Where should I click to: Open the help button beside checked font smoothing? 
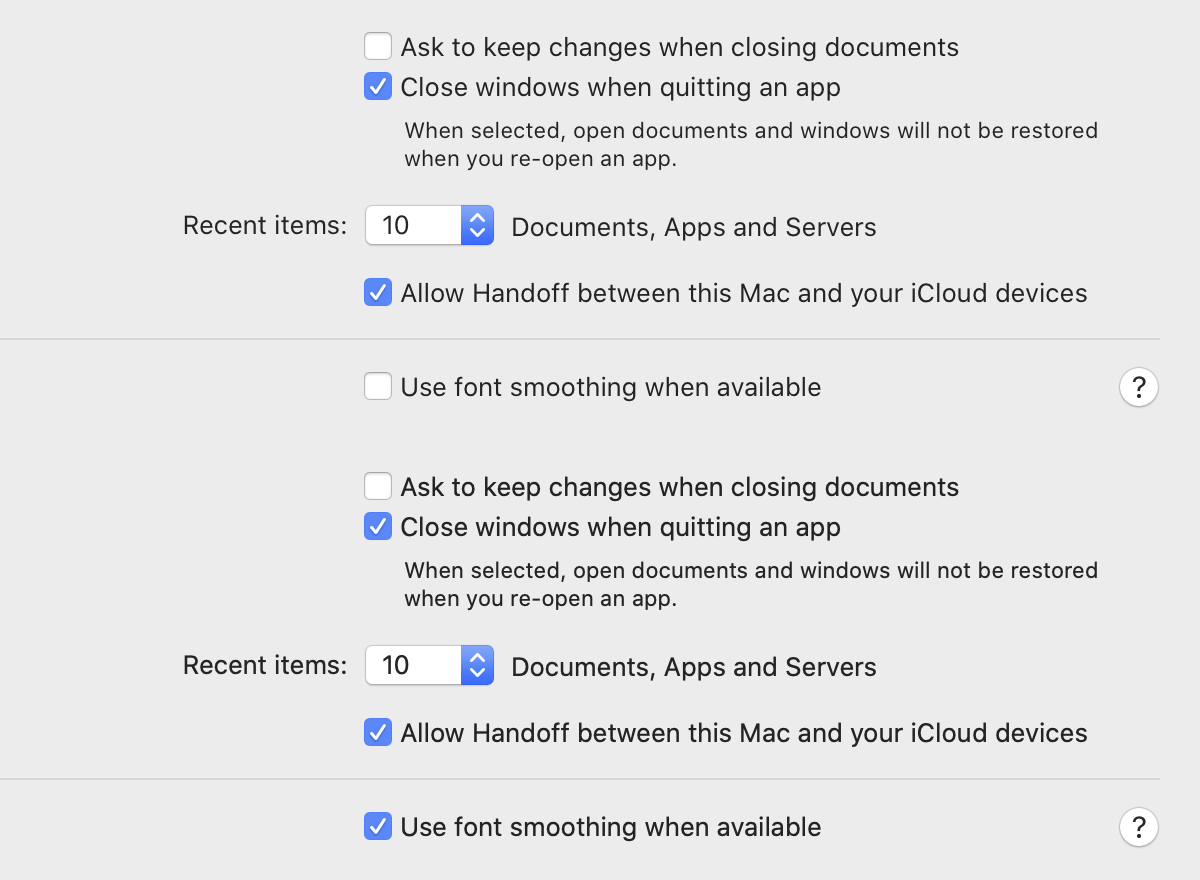click(1138, 827)
